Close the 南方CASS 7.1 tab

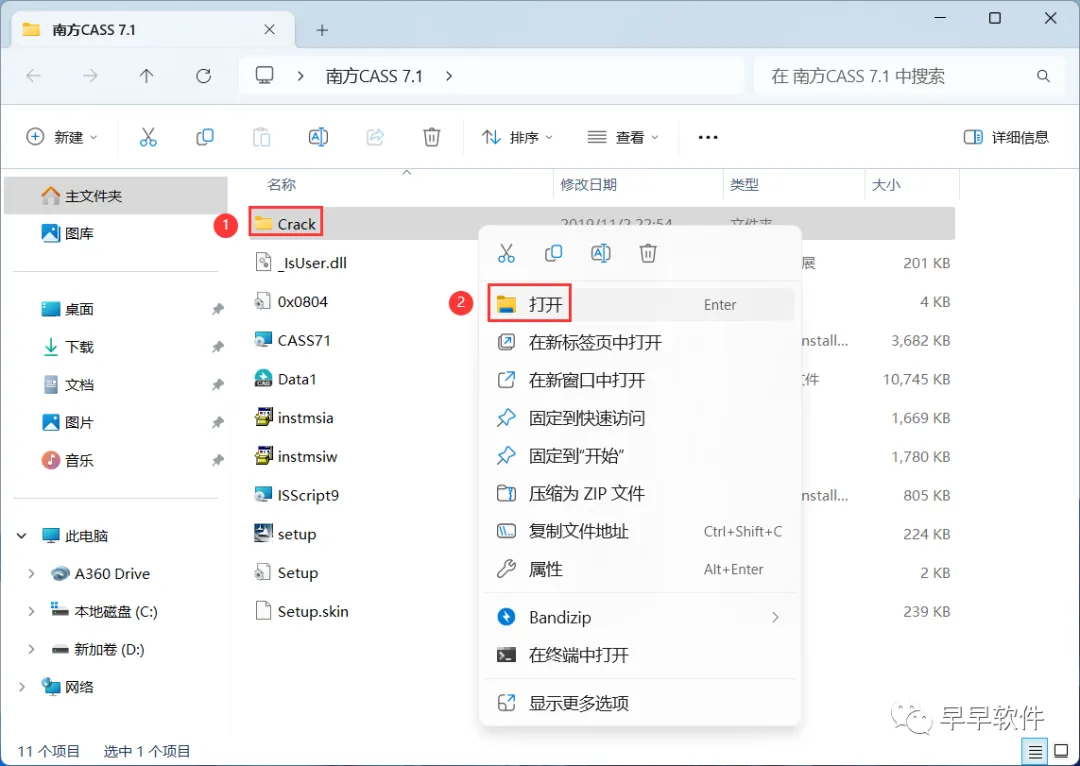[x=269, y=29]
